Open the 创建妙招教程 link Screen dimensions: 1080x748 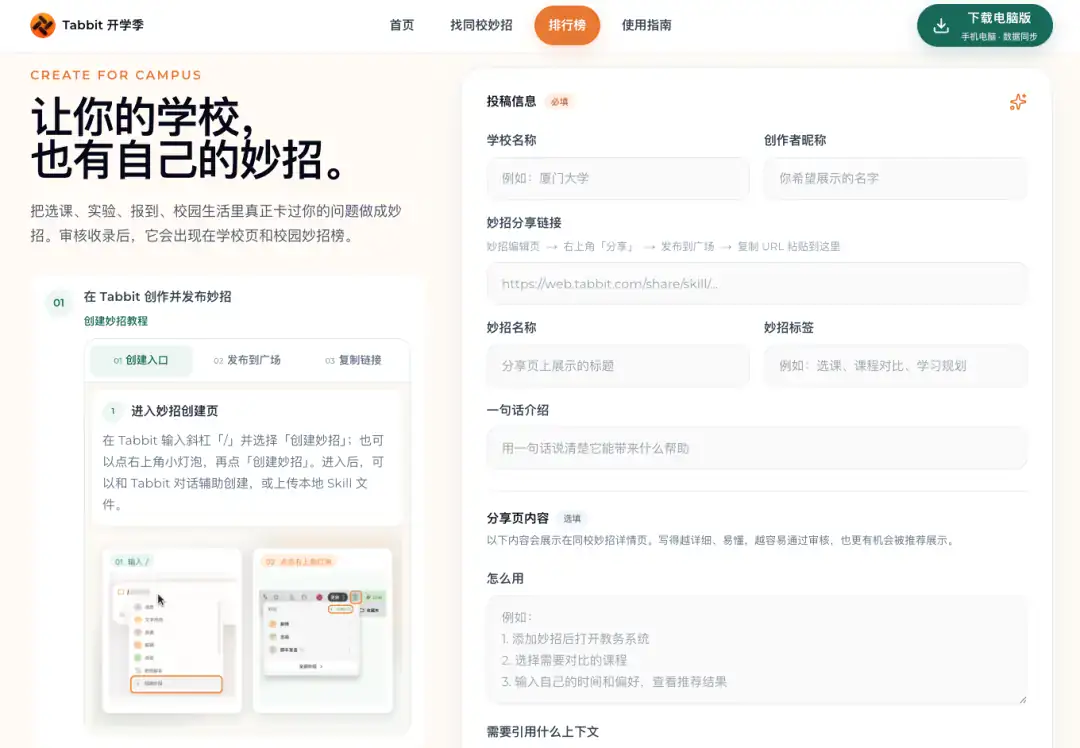pos(116,321)
